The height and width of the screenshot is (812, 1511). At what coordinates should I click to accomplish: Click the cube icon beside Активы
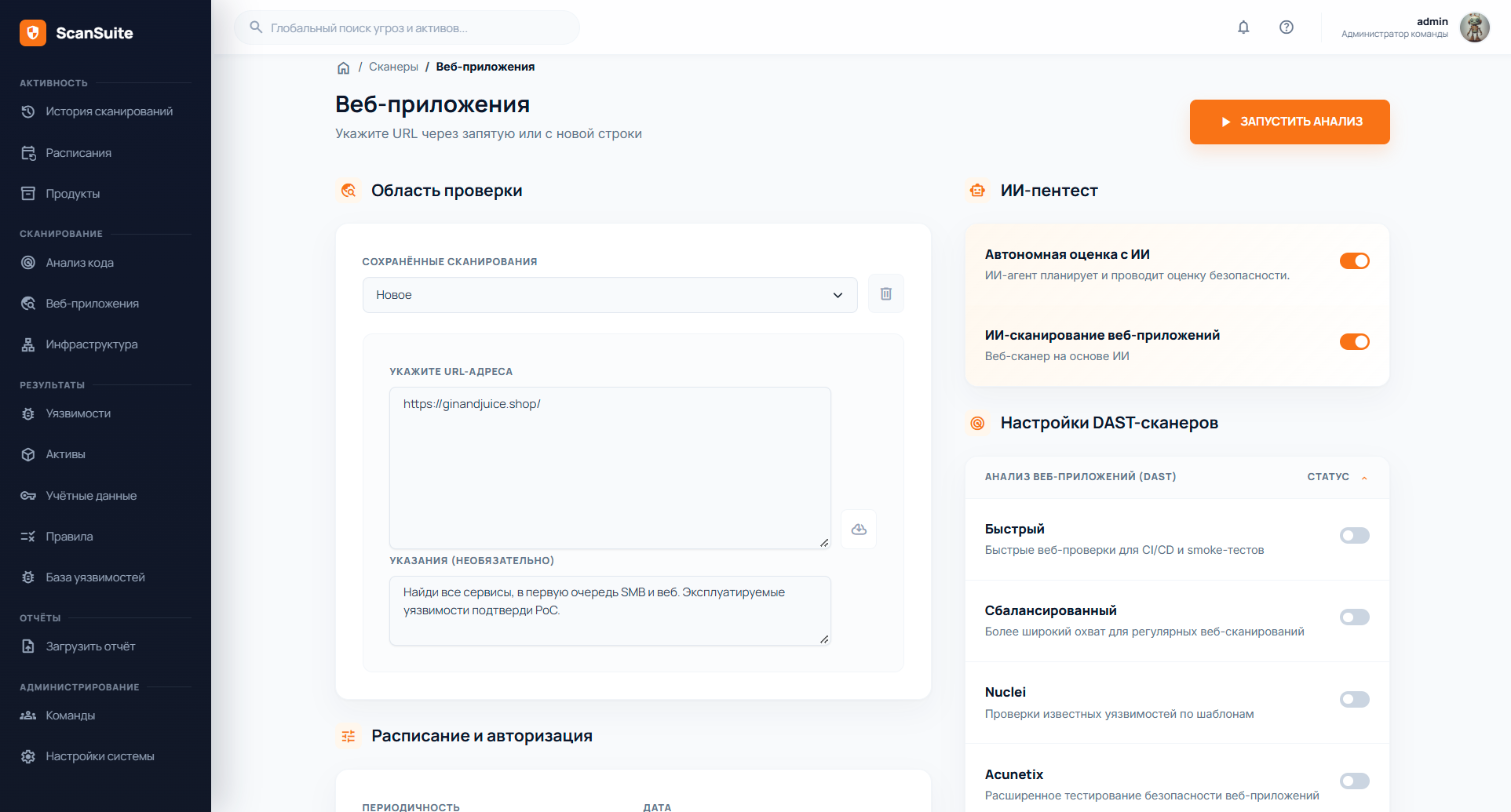pos(28,454)
